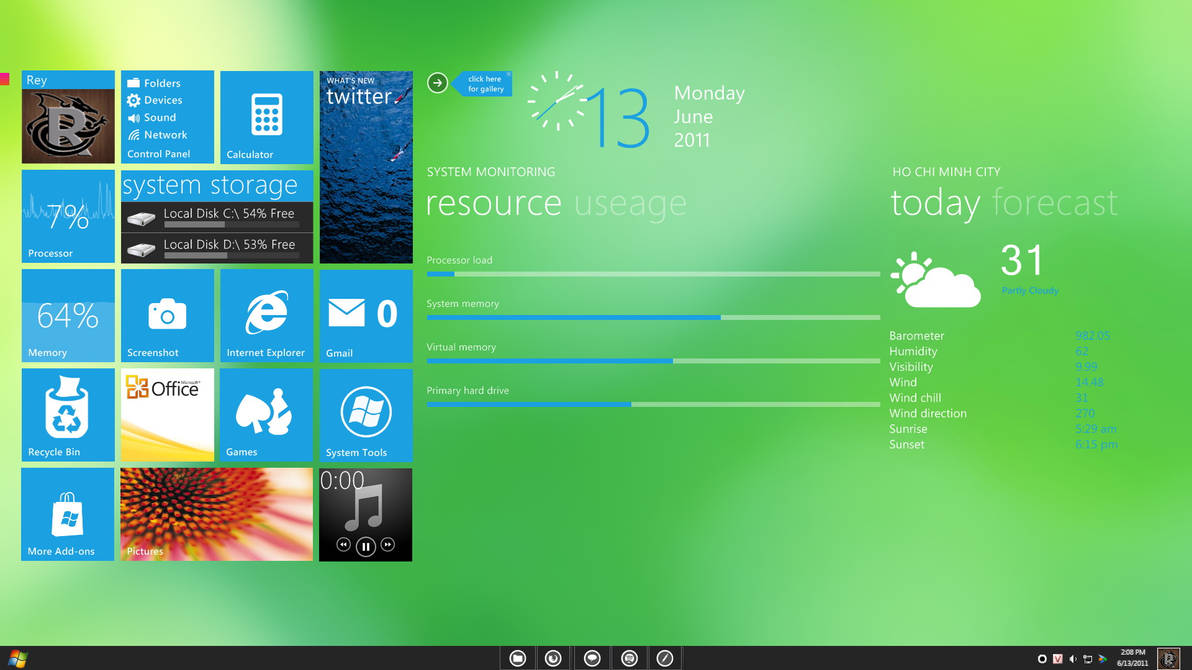Open the speech bubble taskbar icon
1192x670 pixels.
pyautogui.click(x=591, y=659)
